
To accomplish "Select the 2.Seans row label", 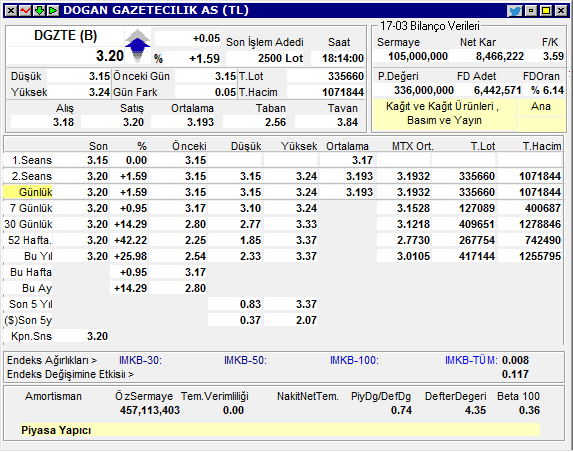I will [31, 176].
